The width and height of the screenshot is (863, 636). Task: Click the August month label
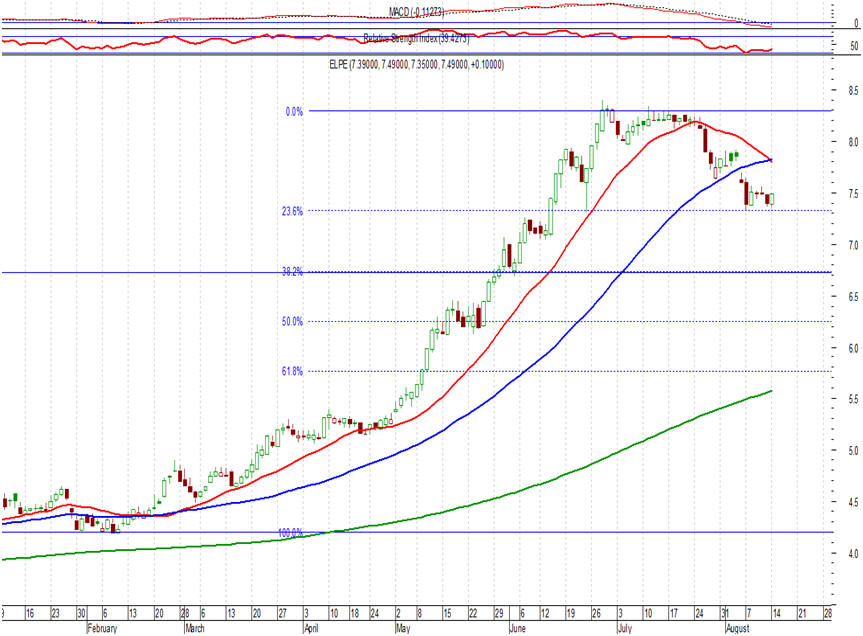pos(737,628)
